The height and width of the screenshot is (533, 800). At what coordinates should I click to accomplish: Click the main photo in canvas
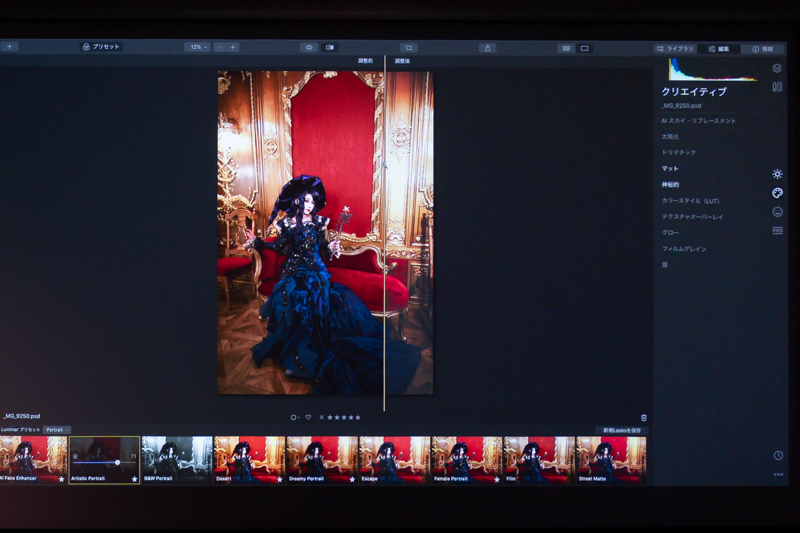pyautogui.click(x=326, y=233)
